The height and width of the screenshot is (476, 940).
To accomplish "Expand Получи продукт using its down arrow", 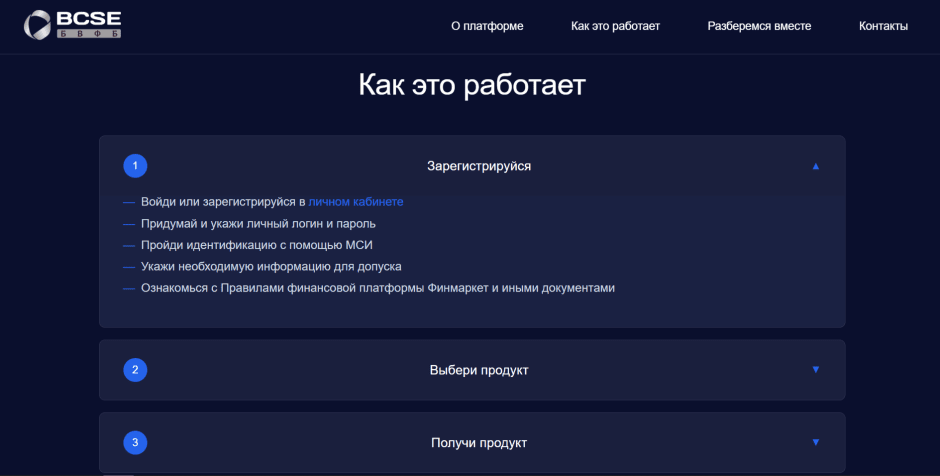I will click(x=815, y=442).
